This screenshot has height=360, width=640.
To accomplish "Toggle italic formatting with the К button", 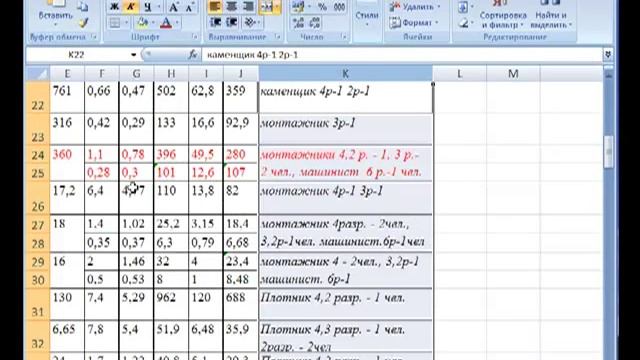I will pyautogui.click(x=131, y=7).
